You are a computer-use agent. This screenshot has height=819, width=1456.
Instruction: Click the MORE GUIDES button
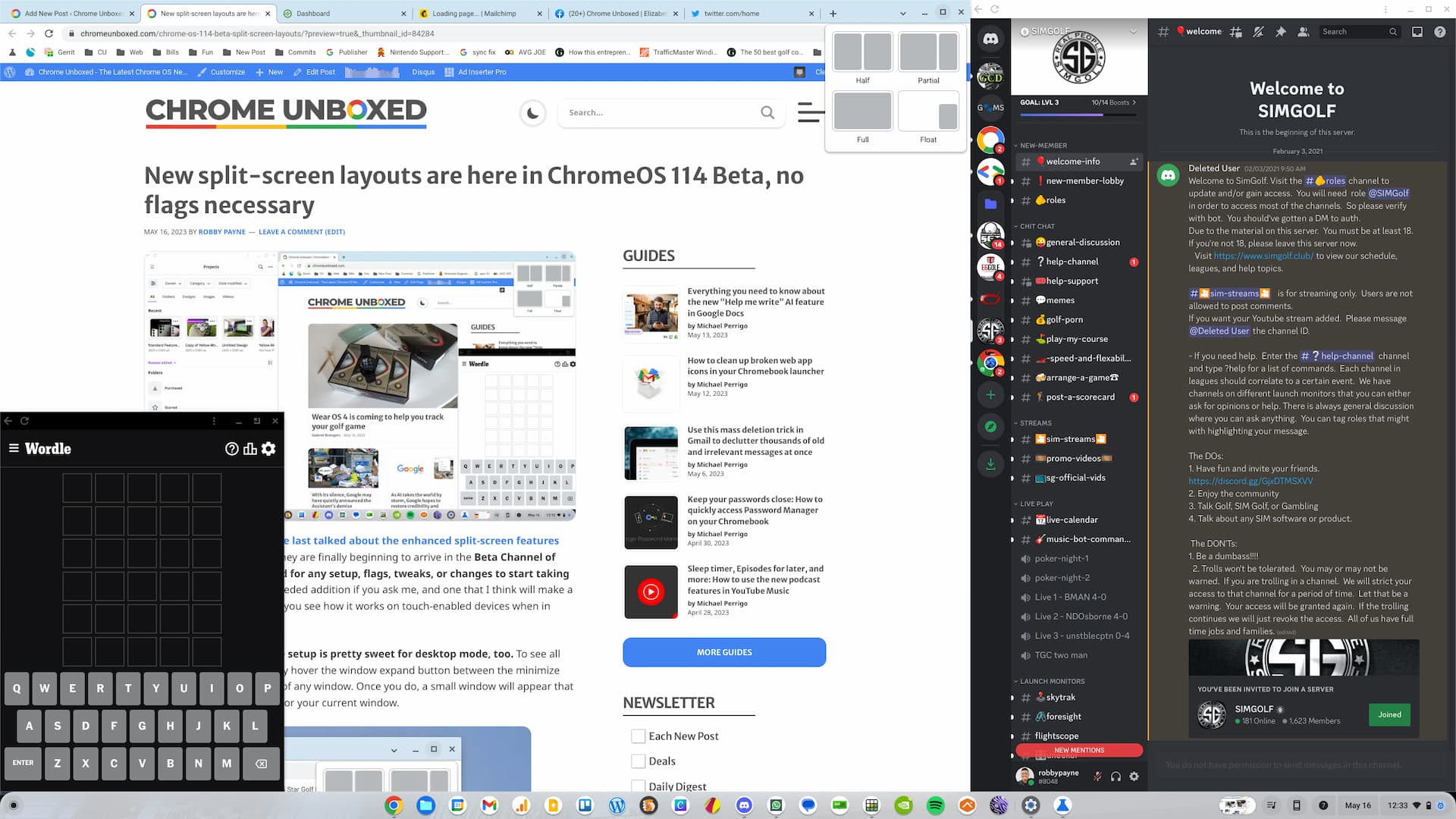point(723,652)
